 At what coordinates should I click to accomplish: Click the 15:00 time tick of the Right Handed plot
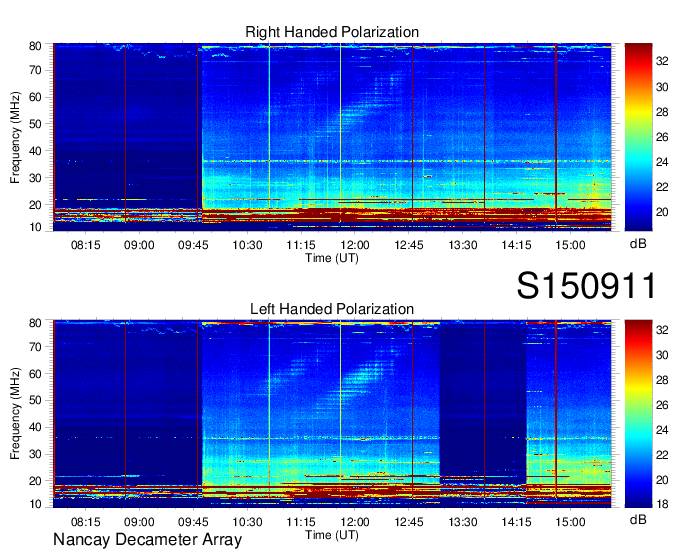[x=570, y=245]
